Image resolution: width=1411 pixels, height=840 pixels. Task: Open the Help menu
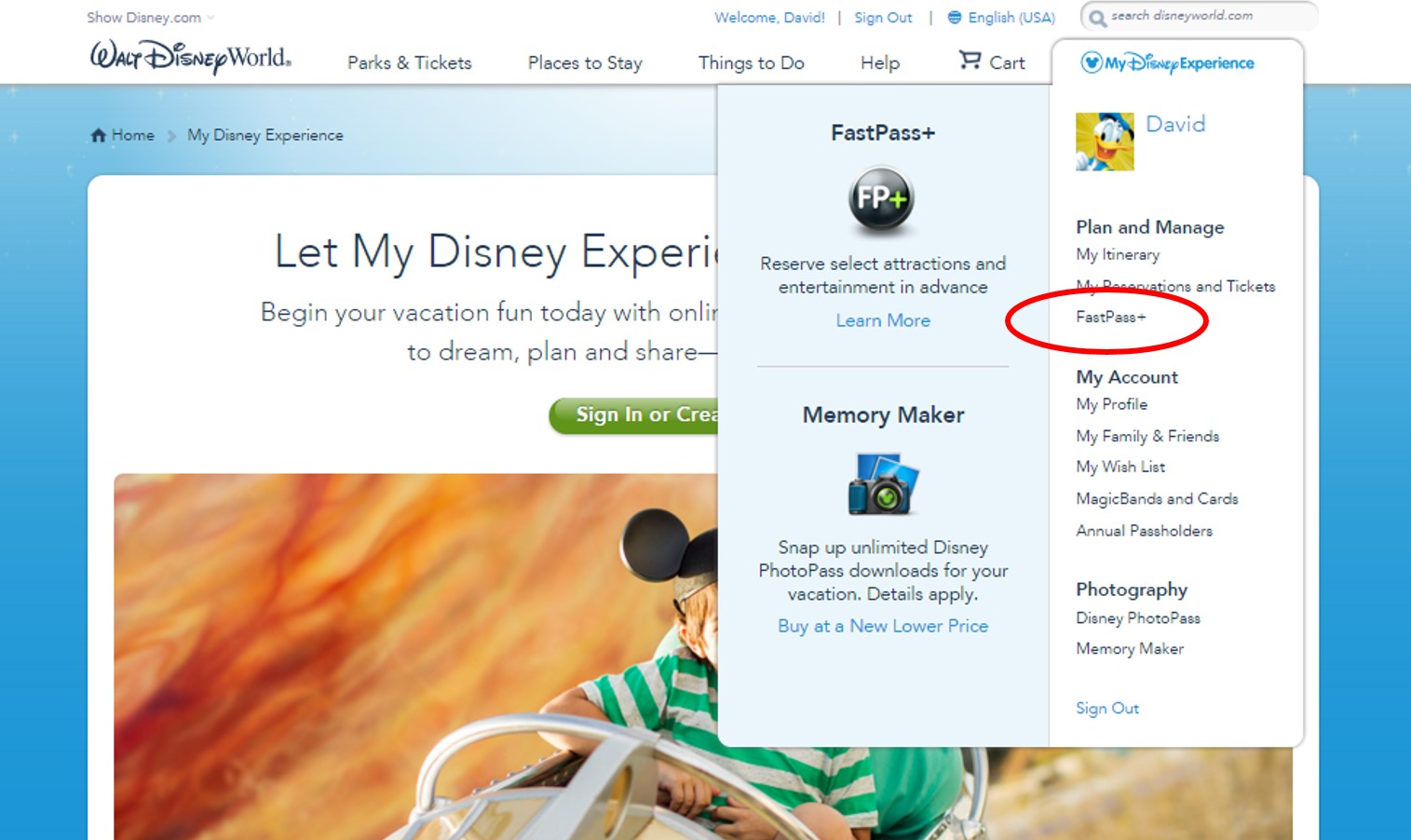pyautogui.click(x=880, y=62)
